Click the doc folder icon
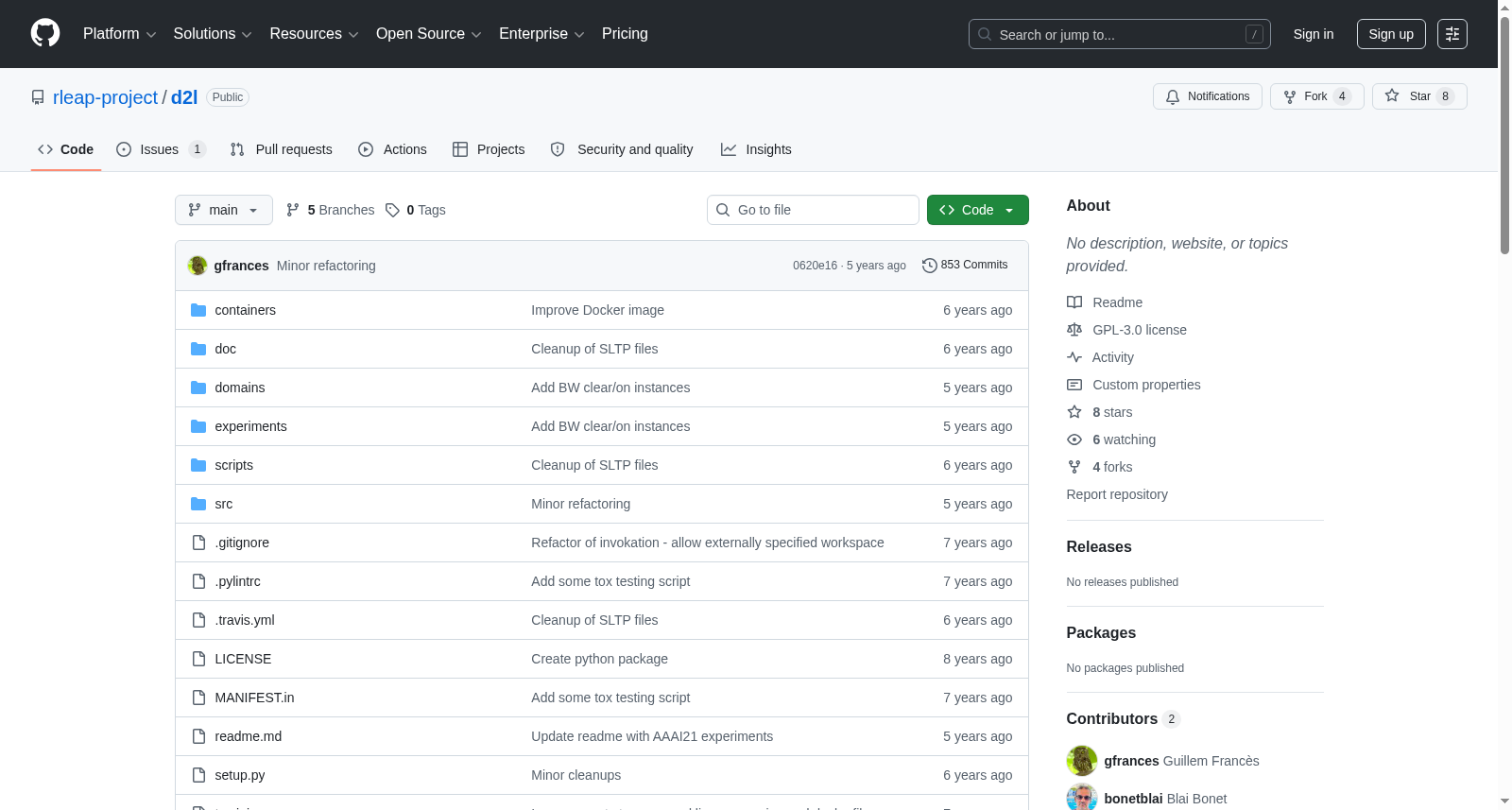Image resolution: width=1512 pixels, height=810 pixels. click(198, 349)
